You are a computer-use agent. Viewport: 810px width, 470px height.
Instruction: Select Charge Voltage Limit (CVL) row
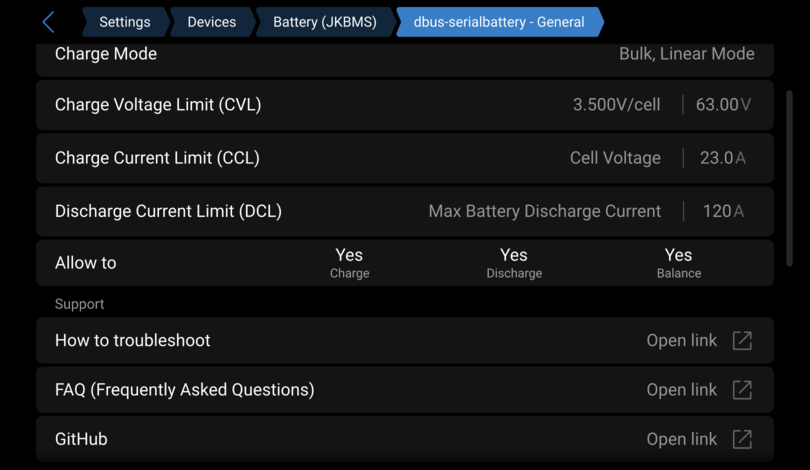[x=405, y=105]
